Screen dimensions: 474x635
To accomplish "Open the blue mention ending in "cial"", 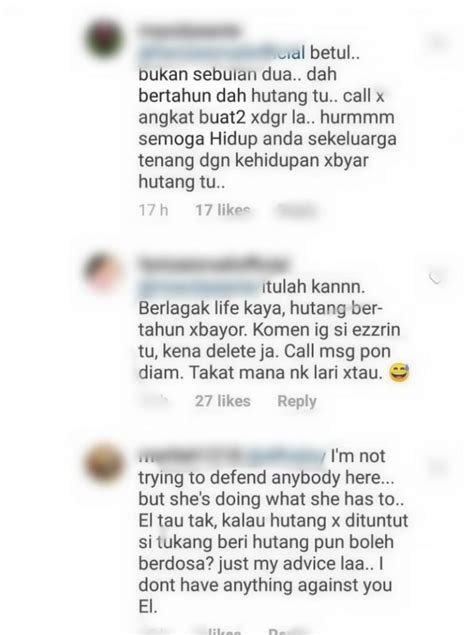I will coord(222,53).
